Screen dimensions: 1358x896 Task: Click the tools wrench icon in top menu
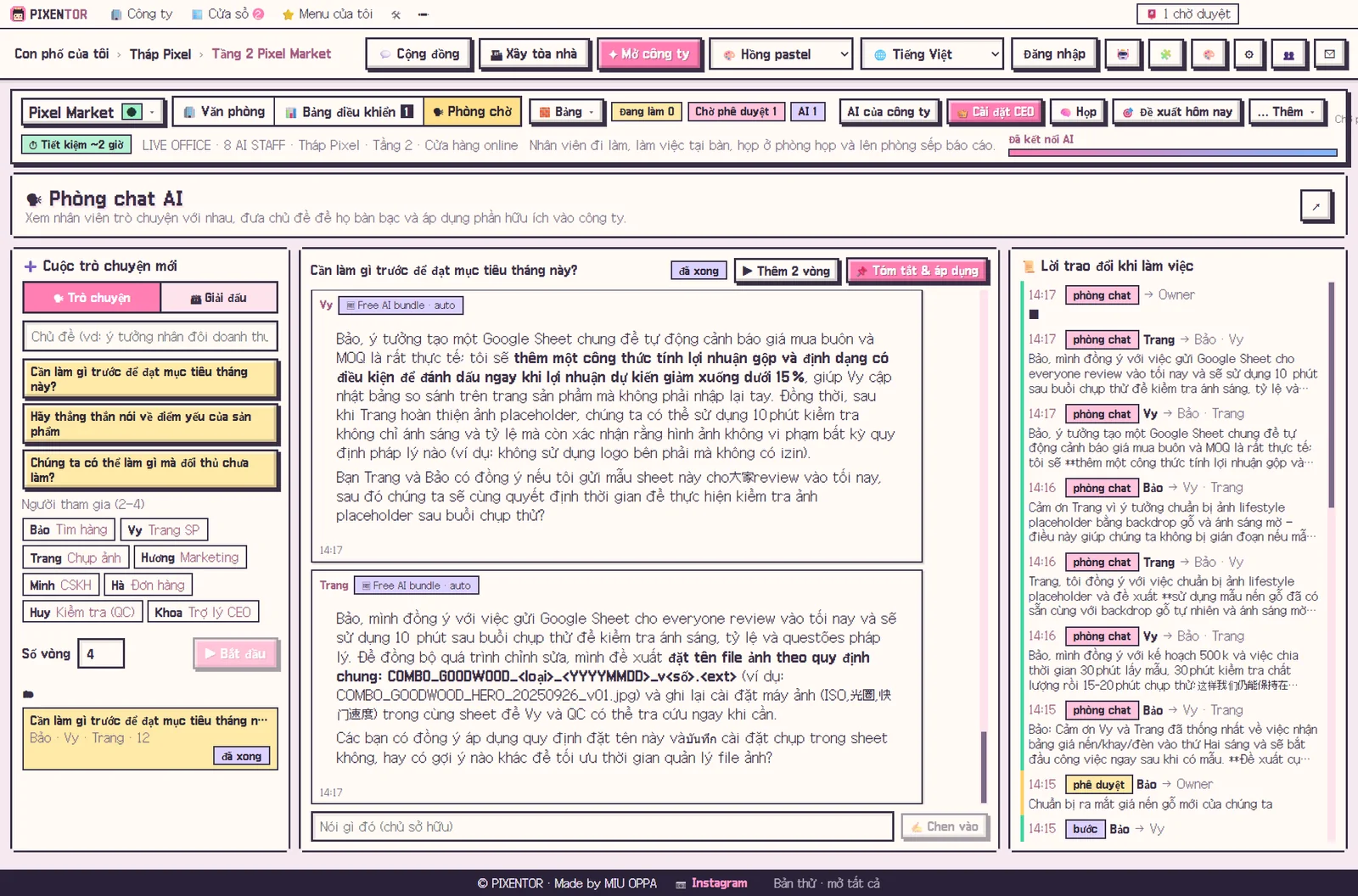coord(396,14)
